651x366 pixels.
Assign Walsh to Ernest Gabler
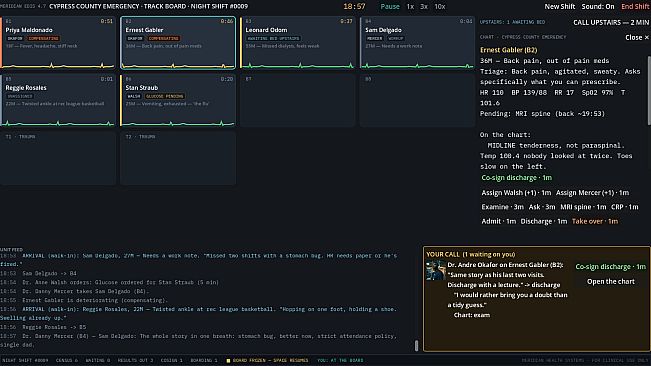click(x=516, y=193)
